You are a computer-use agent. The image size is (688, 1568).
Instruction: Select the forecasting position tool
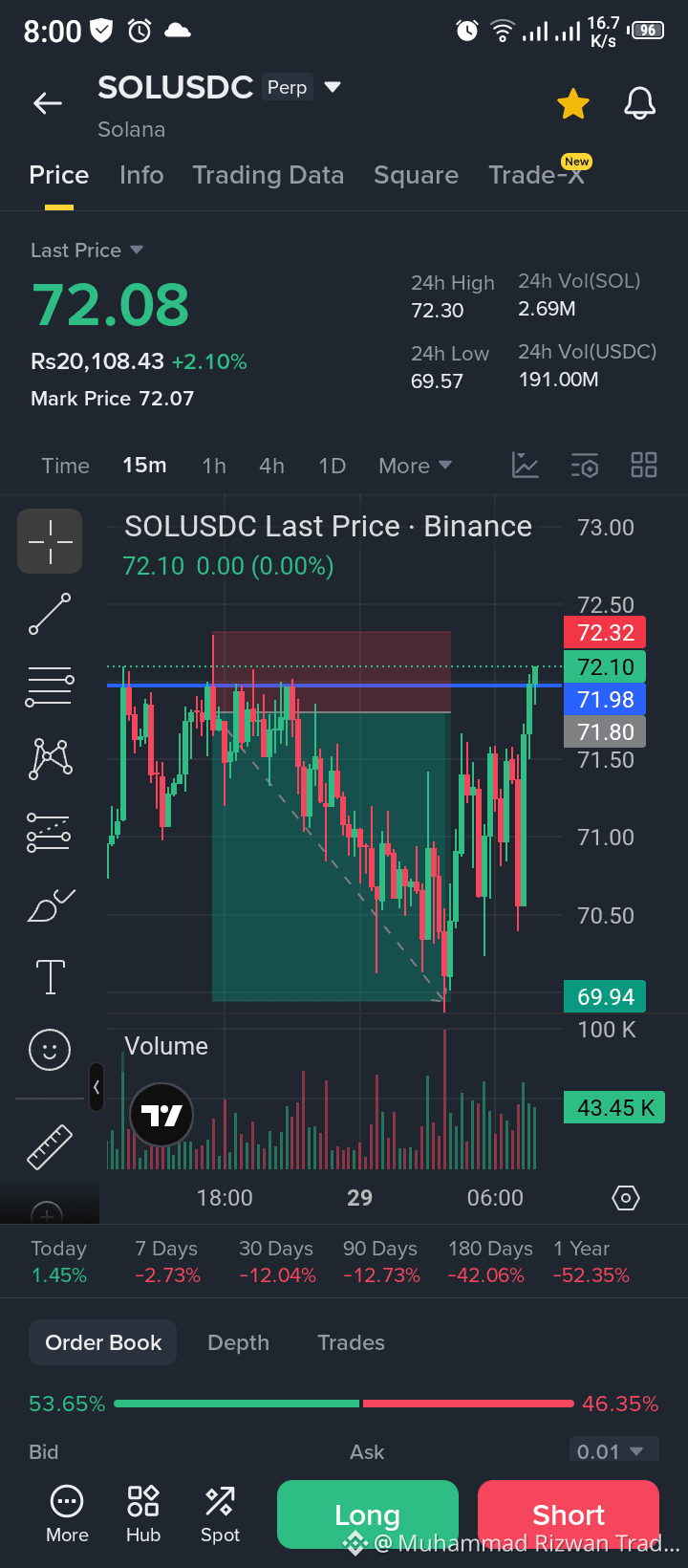(50, 832)
